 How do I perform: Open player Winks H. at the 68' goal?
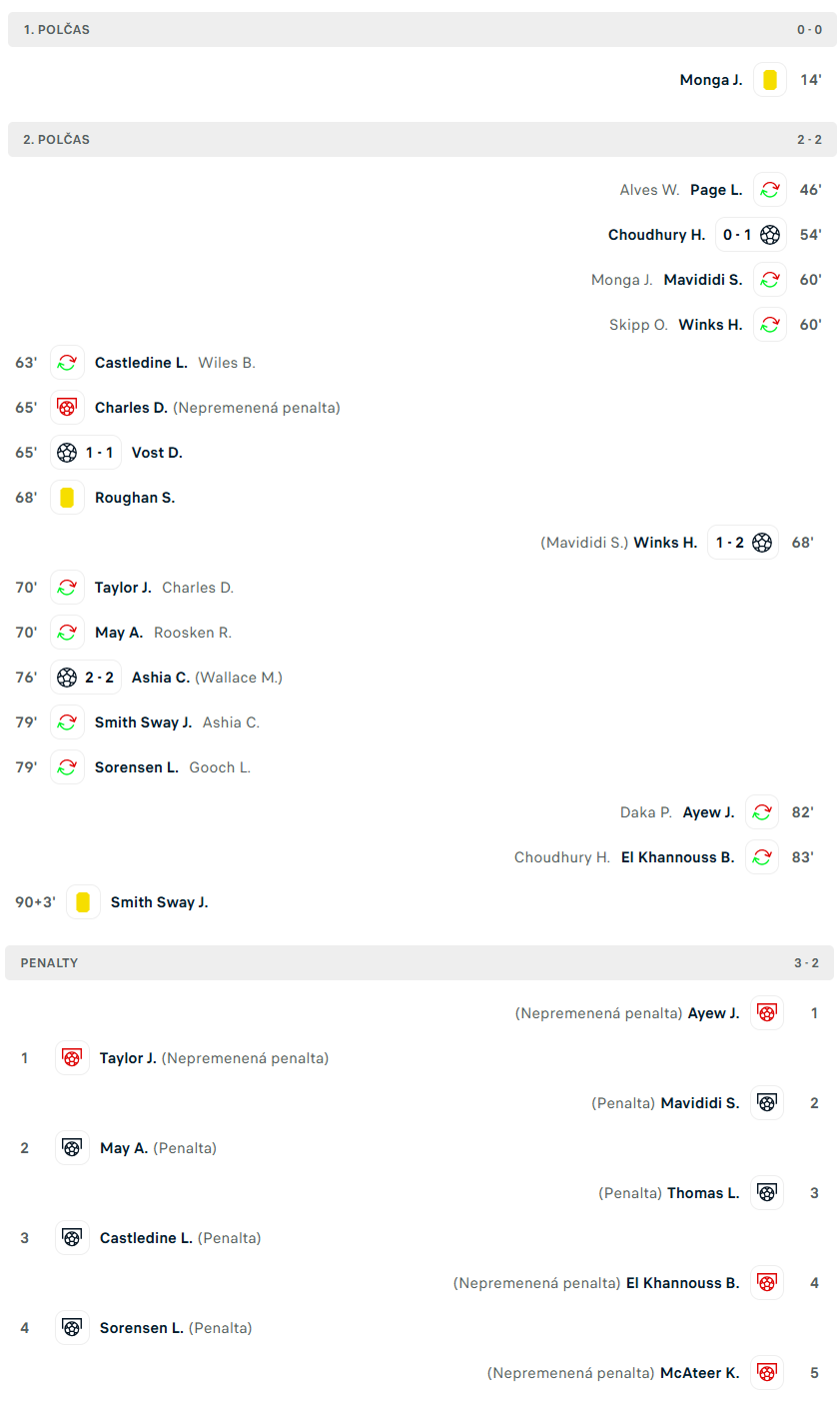click(x=665, y=543)
